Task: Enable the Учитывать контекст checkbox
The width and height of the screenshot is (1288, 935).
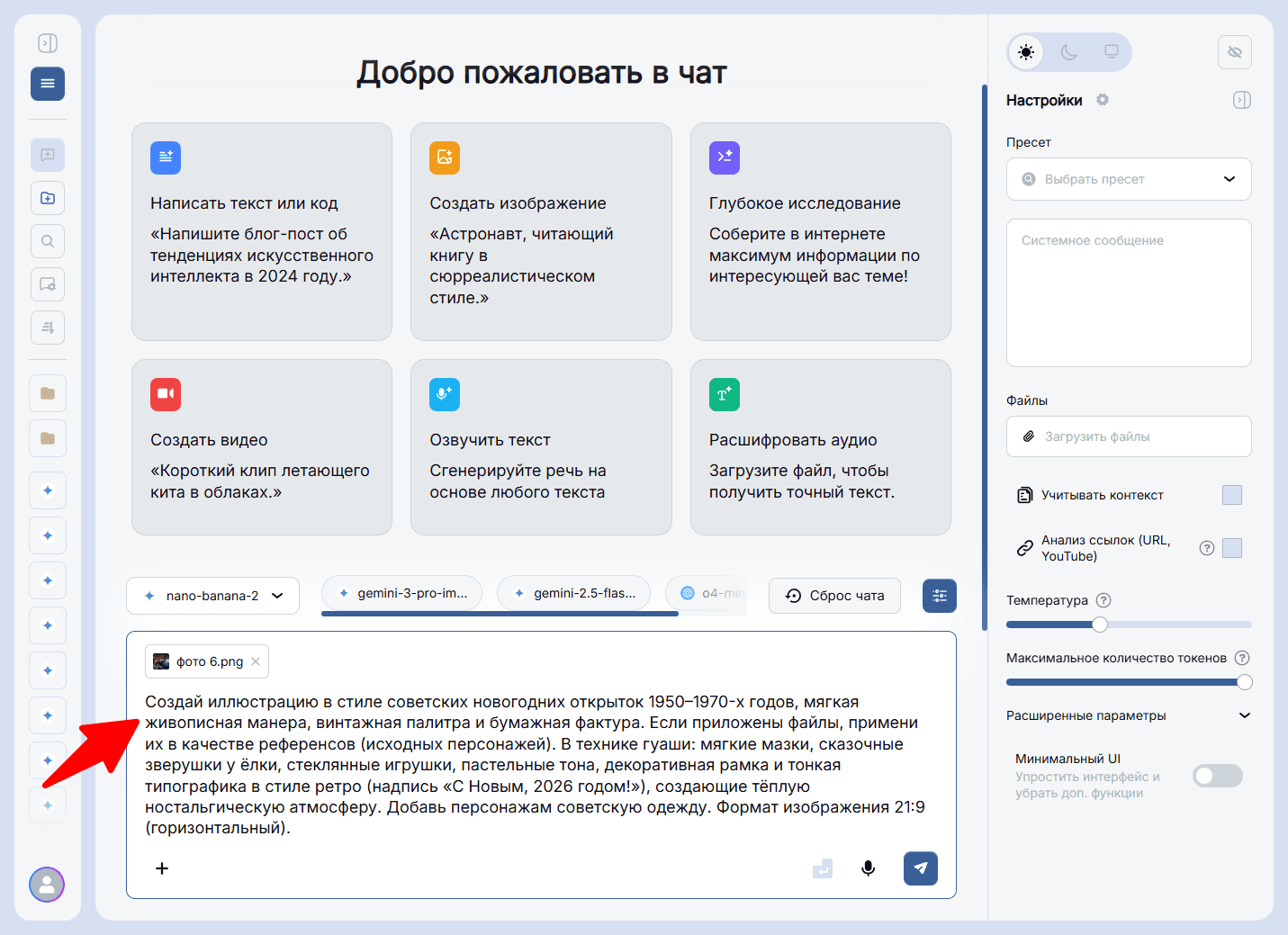Action: pyautogui.click(x=1231, y=495)
